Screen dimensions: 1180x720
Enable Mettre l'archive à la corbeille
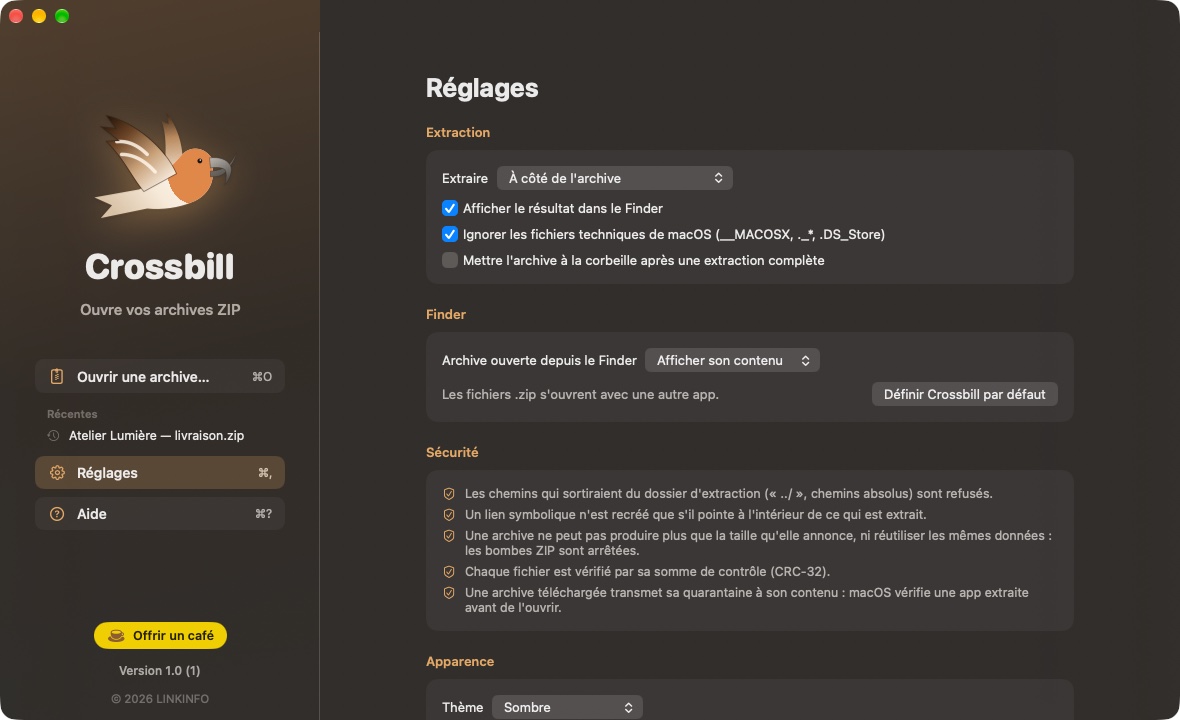pyautogui.click(x=450, y=260)
